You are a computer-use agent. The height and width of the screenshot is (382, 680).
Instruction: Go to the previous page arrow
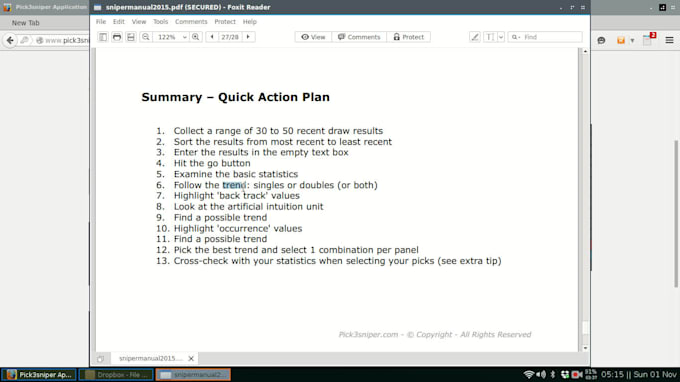click(212, 37)
